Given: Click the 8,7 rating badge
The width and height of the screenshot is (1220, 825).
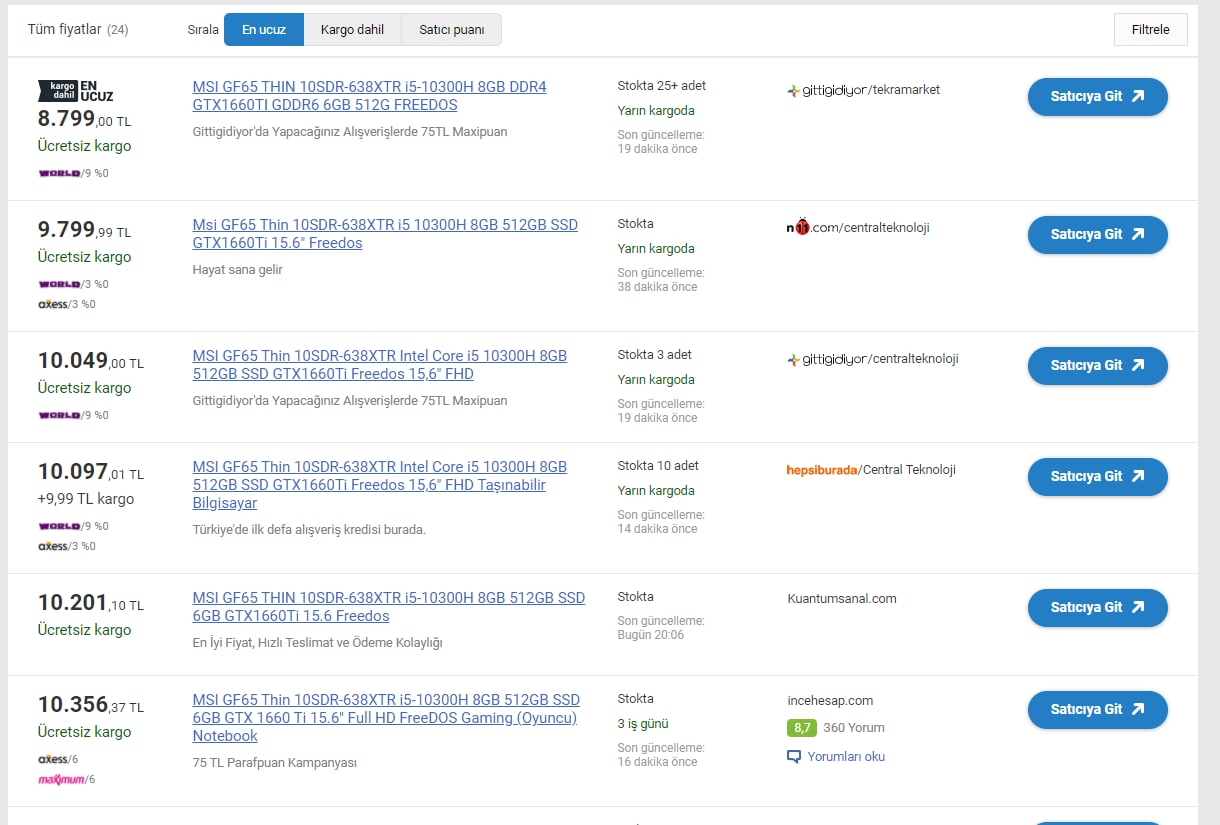Looking at the screenshot, I should pos(801,728).
